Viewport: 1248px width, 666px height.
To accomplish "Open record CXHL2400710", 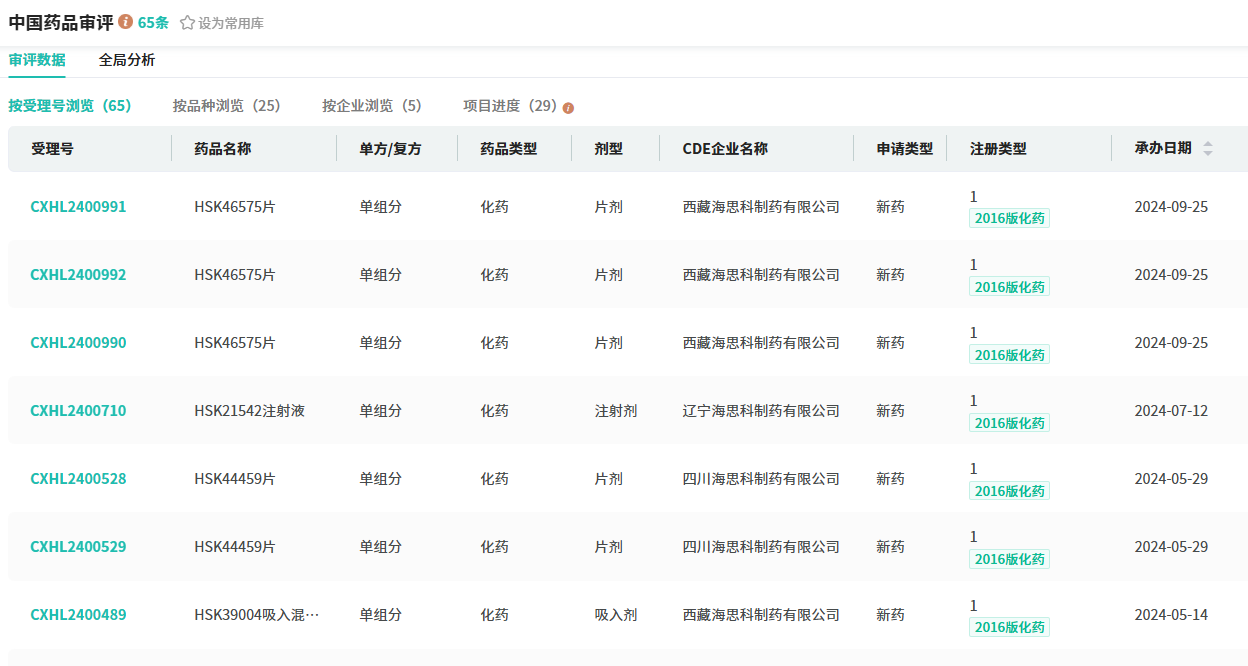I will 78,411.
